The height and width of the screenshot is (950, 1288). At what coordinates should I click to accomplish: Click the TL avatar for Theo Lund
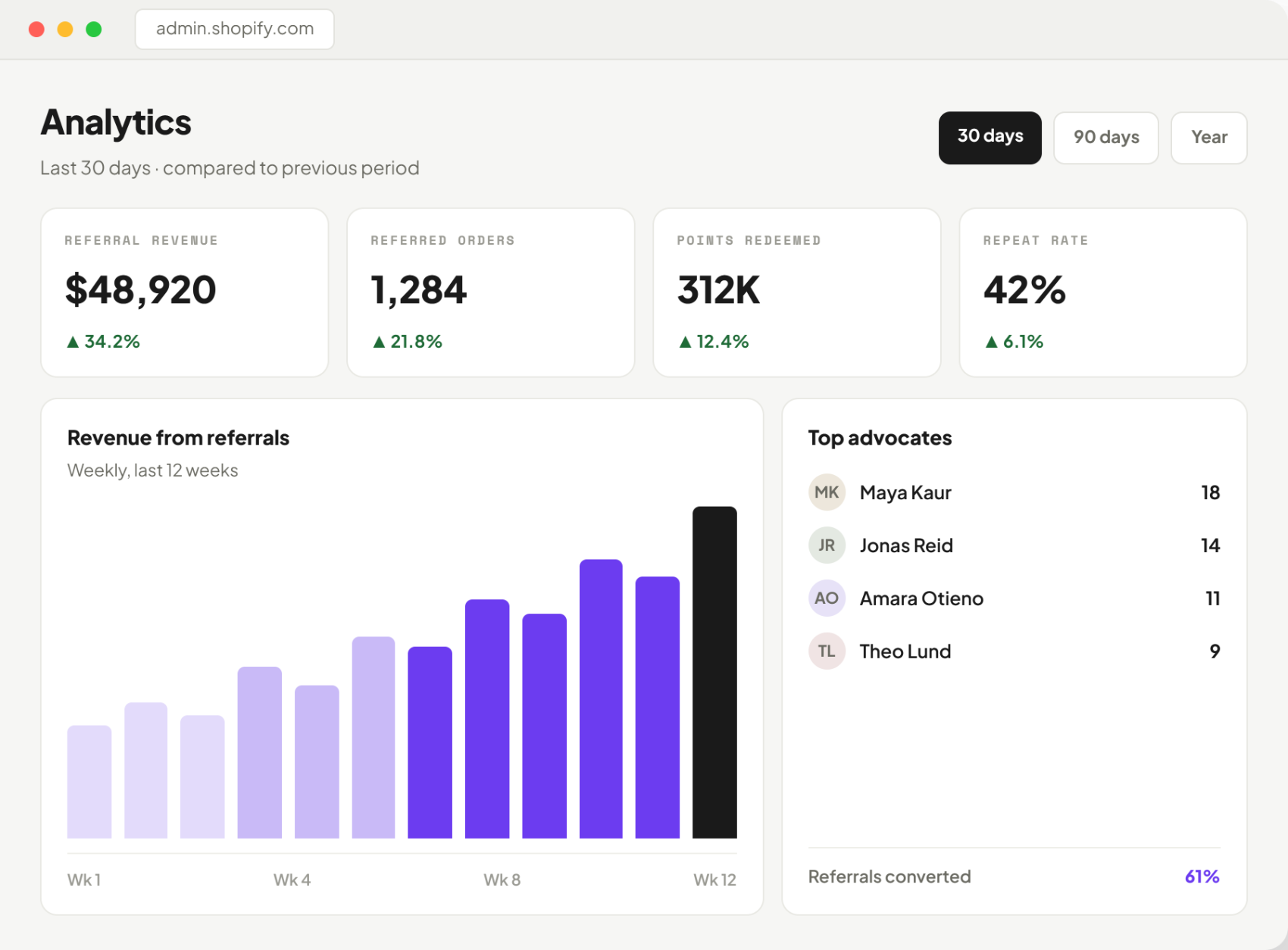point(827,652)
